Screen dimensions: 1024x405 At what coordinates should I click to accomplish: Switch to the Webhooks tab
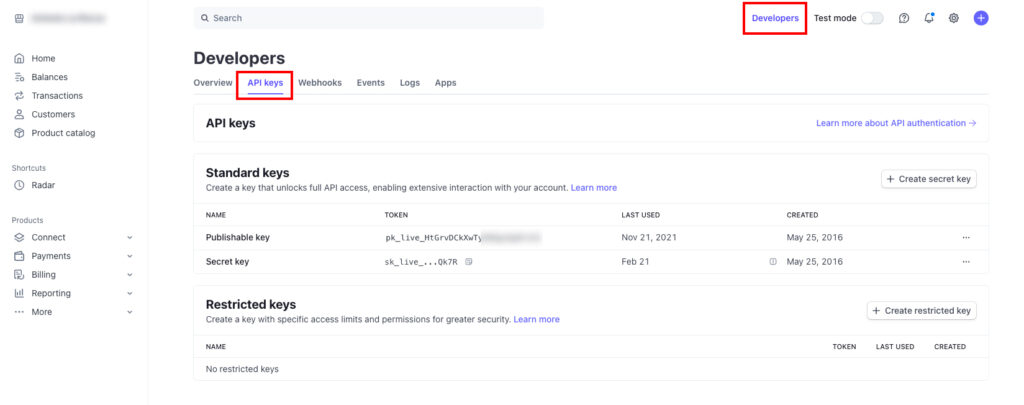320,83
